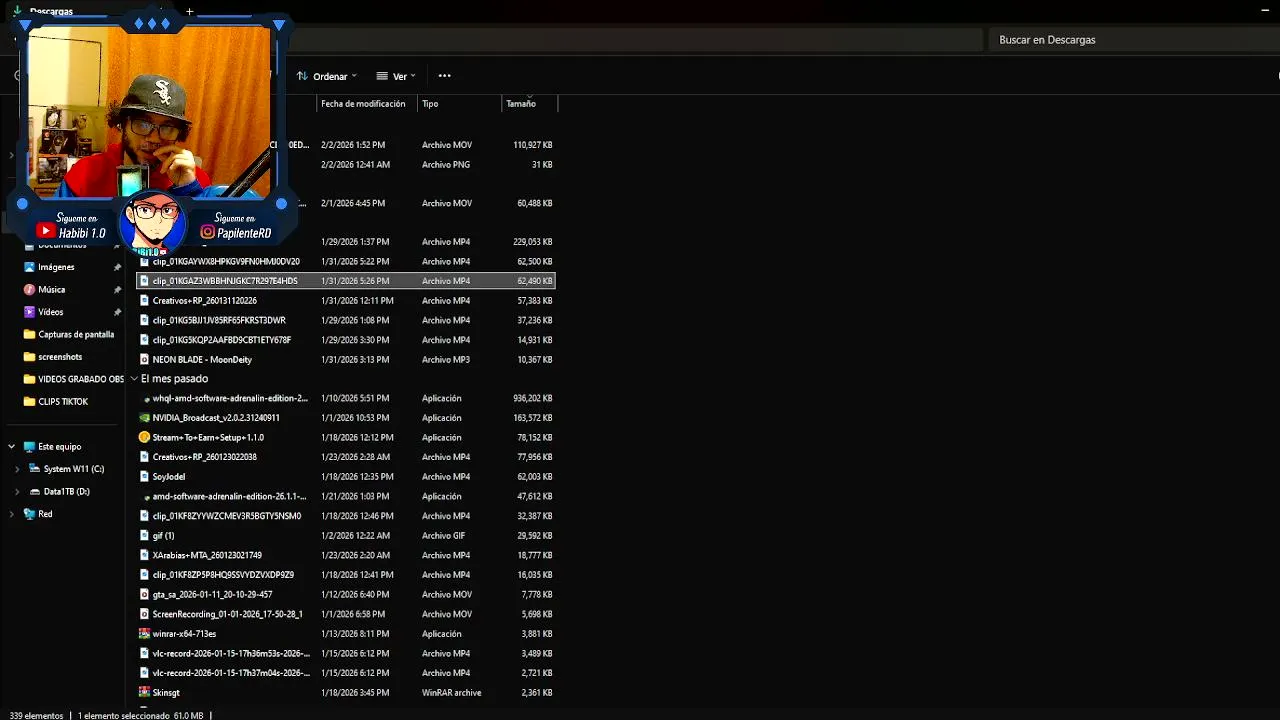Unpin Imágenes using its pin icon
Viewport: 1280px width, 720px height.
117,267
